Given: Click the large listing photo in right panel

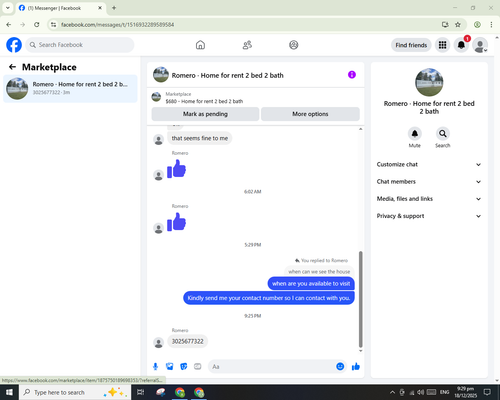Looking at the screenshot, I should (x=429, y=82).
